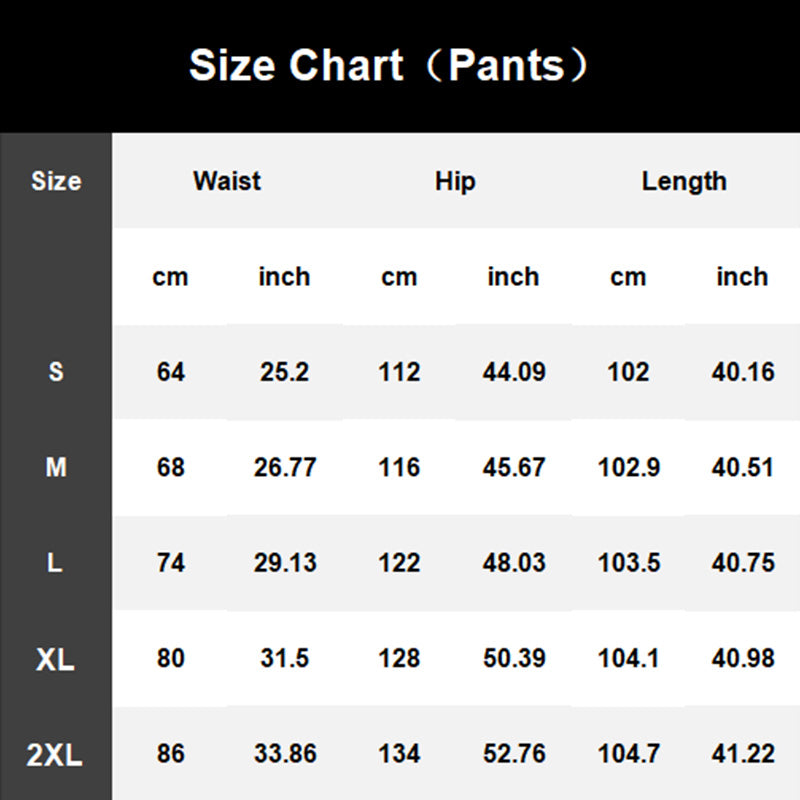
Task: Click the Size Chart (Pants) title
Action: click(x=390, y=66)
